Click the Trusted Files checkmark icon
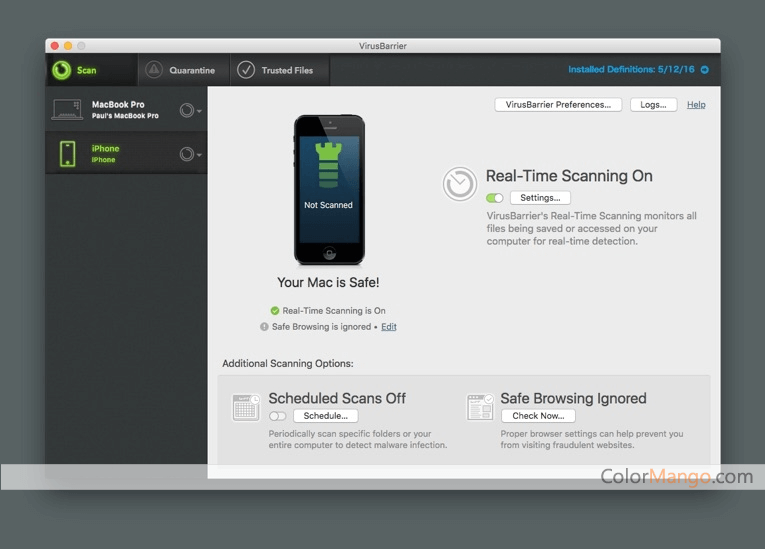 [246, 70]
